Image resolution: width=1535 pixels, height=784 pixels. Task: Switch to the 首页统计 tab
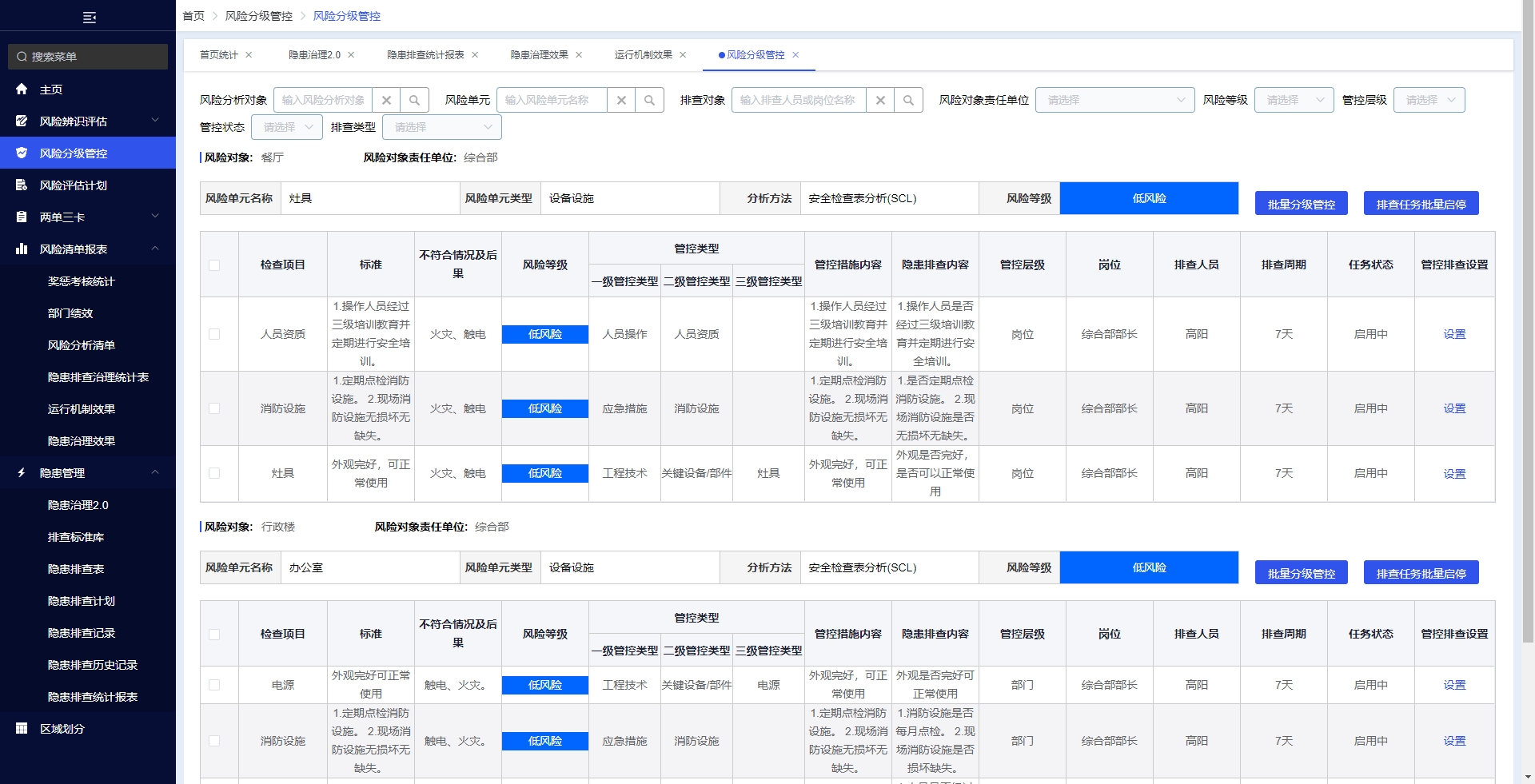[x=218, y=55]
